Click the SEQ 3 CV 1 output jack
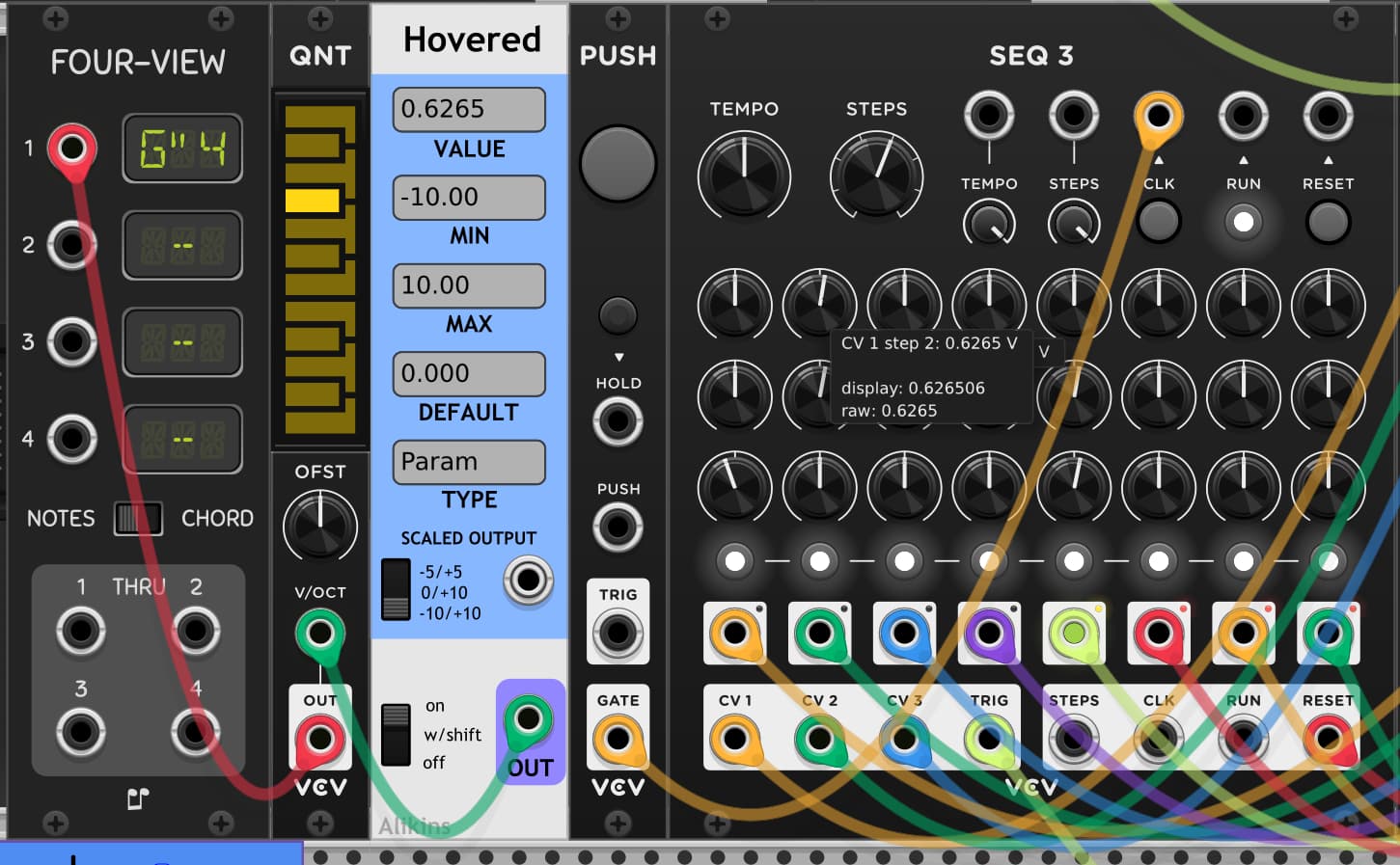 click(734, 740)
